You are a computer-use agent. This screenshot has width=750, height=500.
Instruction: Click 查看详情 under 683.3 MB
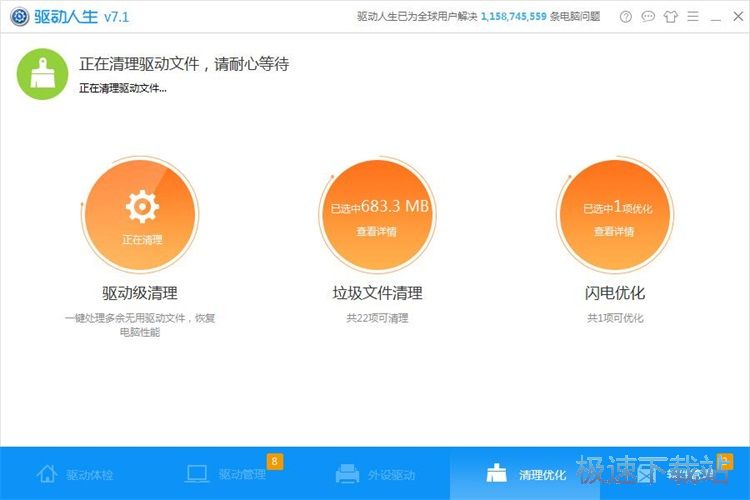point(376,232)
